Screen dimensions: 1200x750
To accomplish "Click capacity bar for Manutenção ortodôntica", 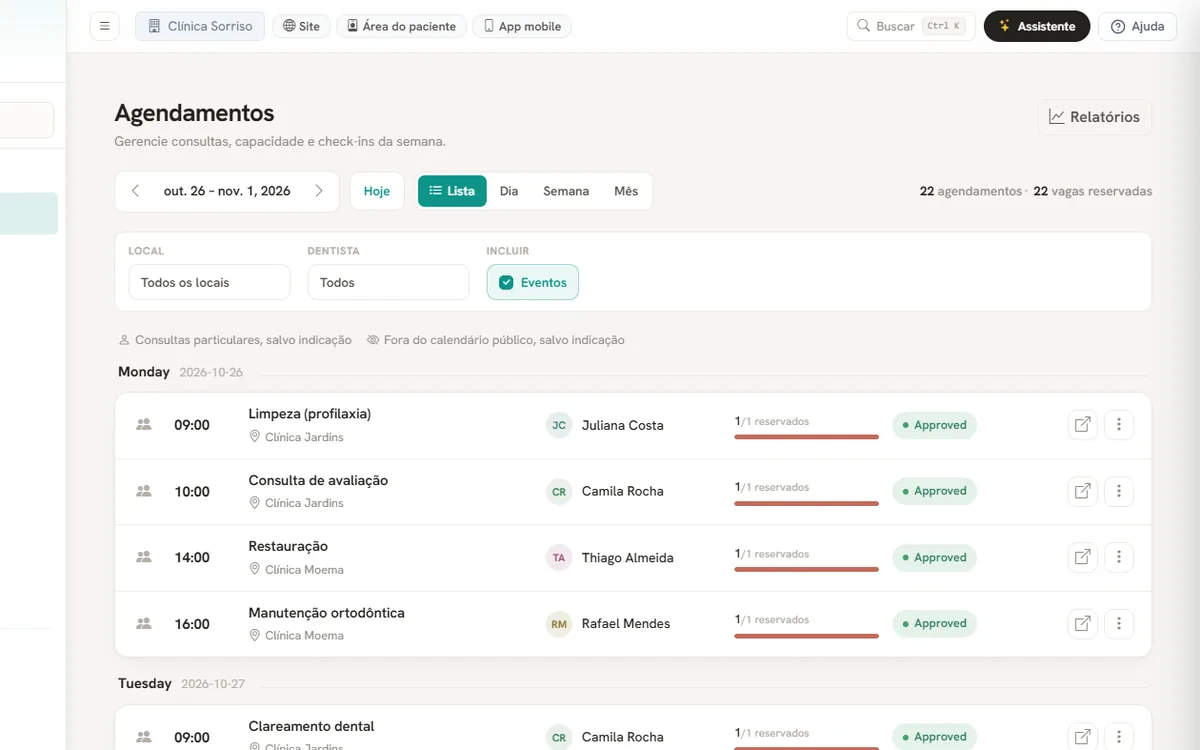I will (806, 635).
